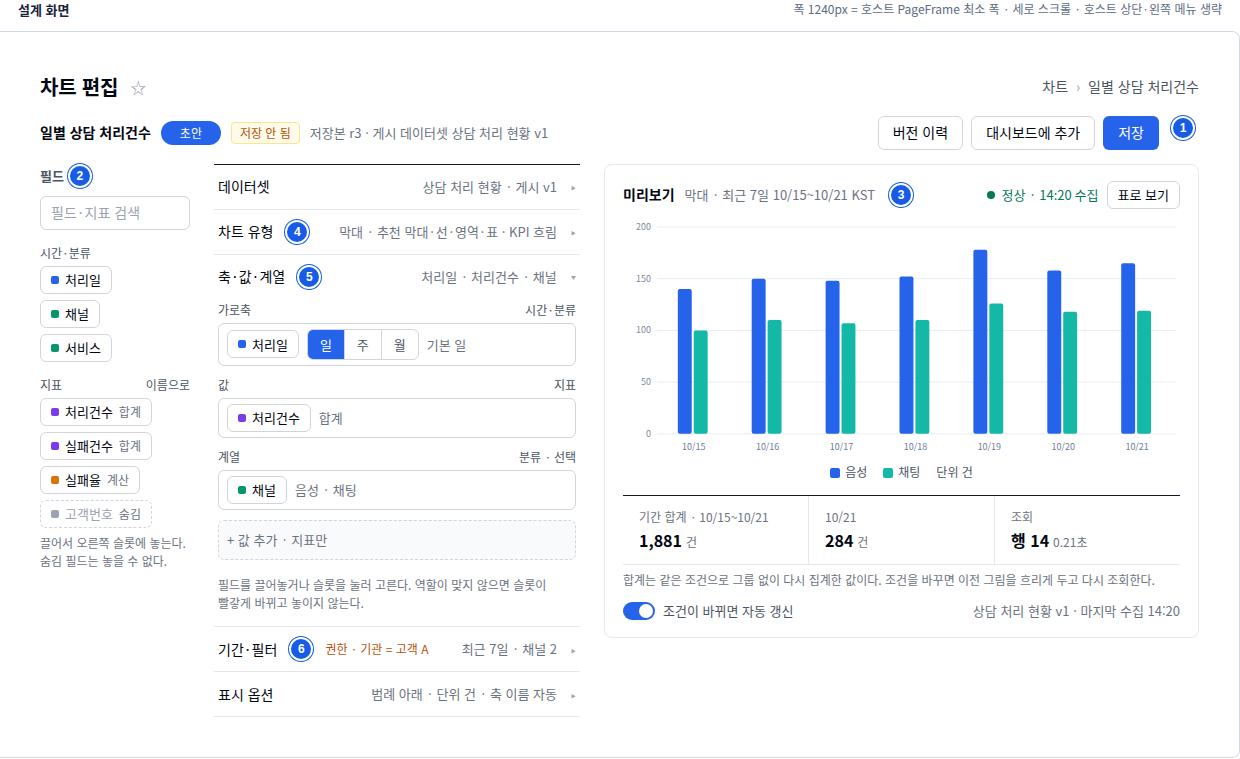
Task: Click the hidden 고객번호 숨김 chip
Action: coord(96,514)
